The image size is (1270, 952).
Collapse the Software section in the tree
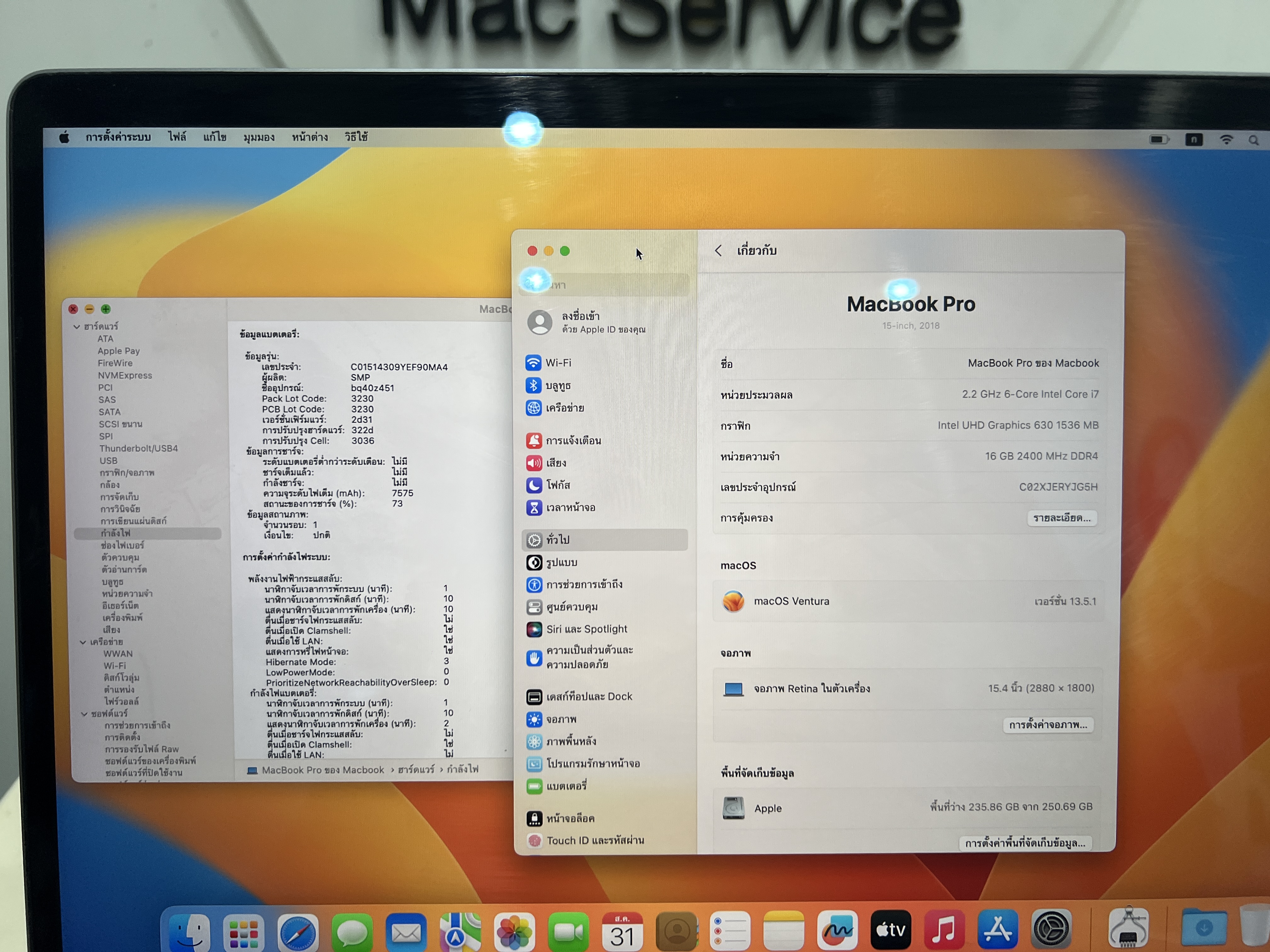[x=85, y=714]
